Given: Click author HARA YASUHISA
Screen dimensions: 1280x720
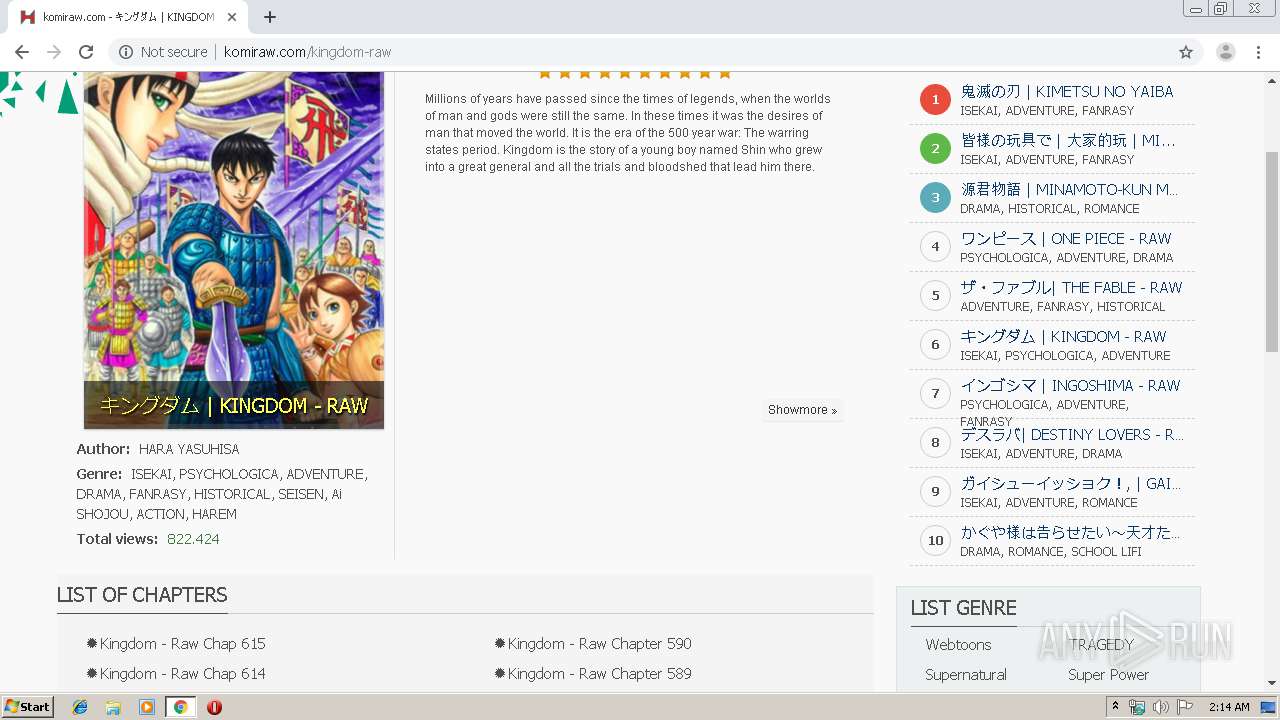Looking at the screenshot, I should tap(189, 449).
